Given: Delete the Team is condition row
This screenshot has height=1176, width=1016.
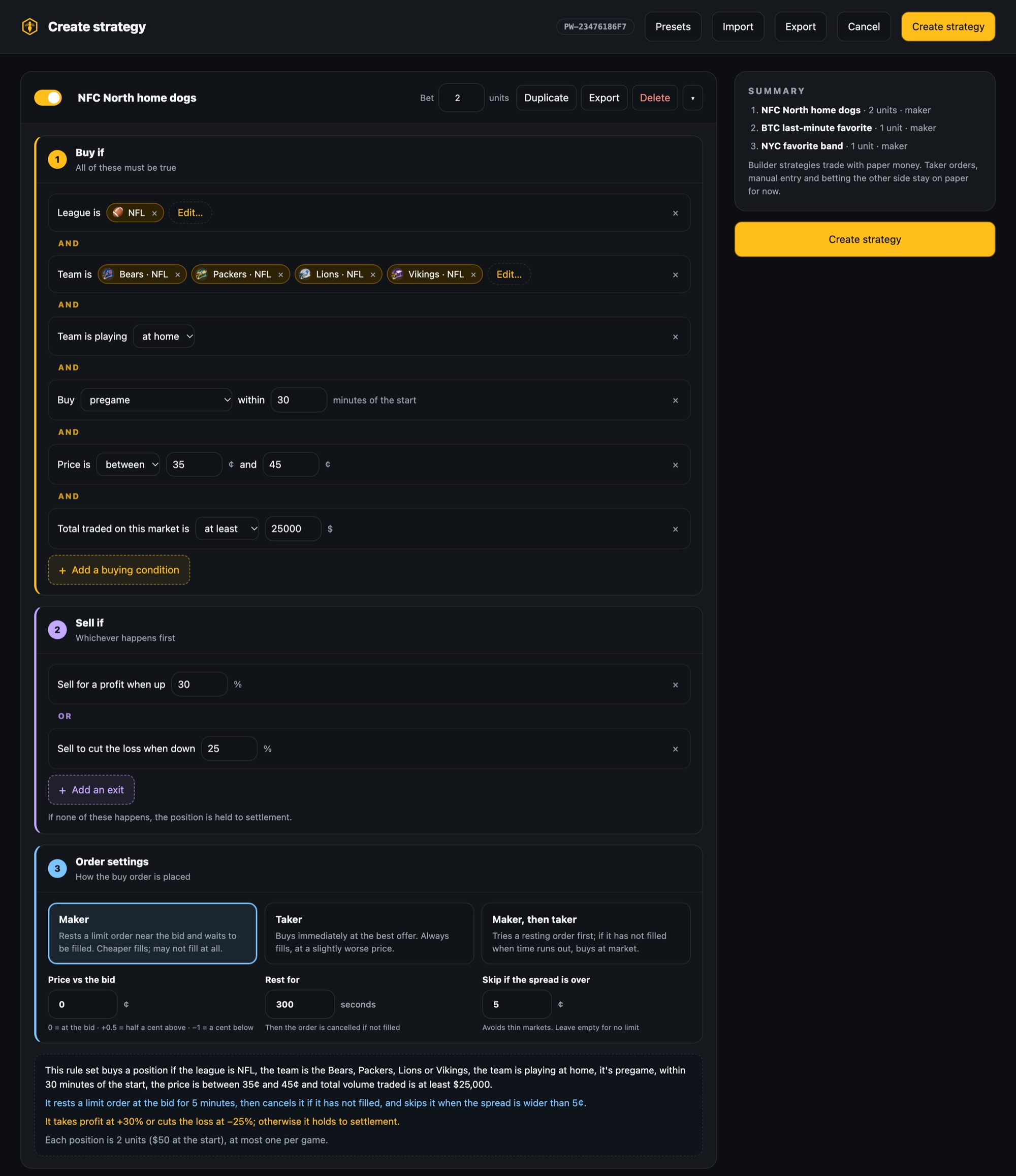Looking at the screenshot, I should click(675, 275).
